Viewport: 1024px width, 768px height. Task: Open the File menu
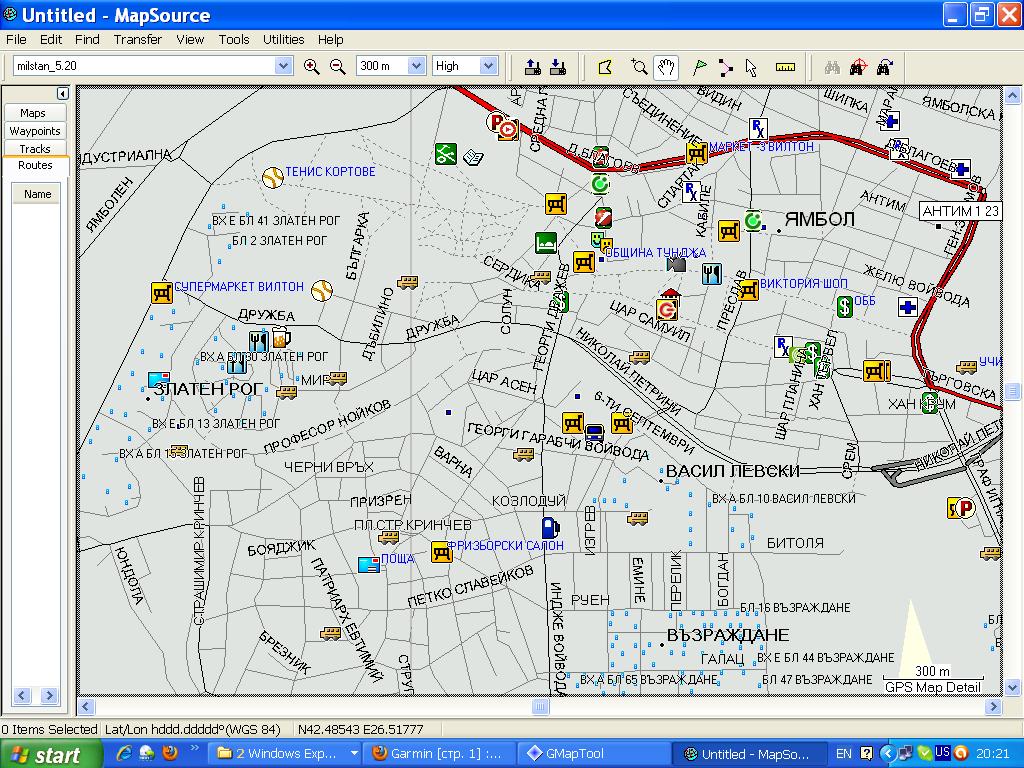tap(16, 39)
